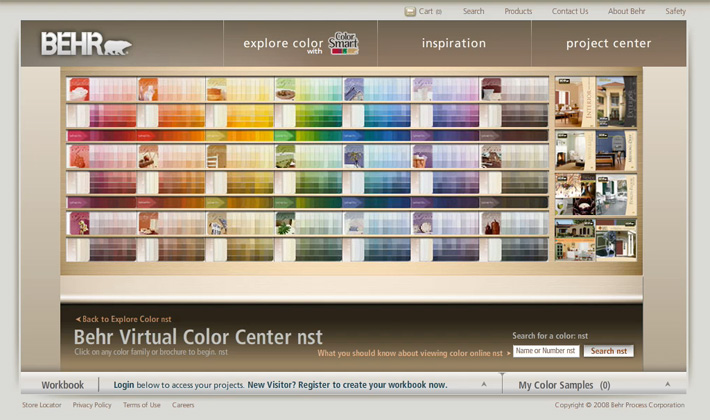Select top-shelf orange card photo icon

148,89
